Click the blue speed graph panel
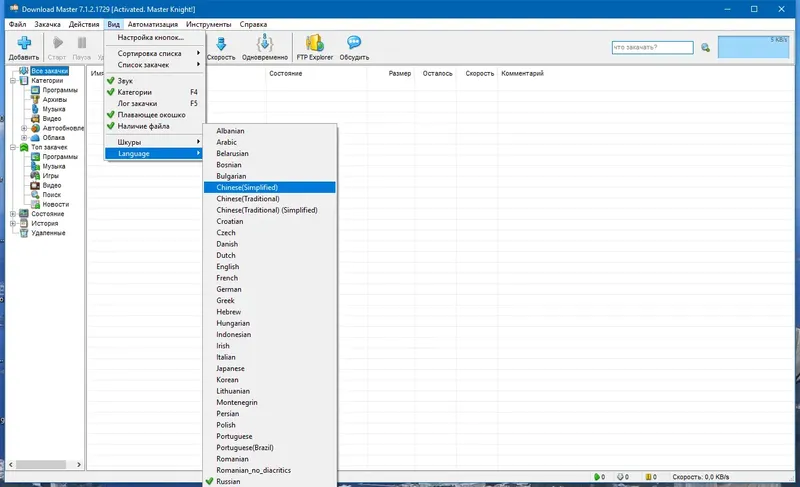This screenshot has width=800, height=487. [753, 46]
